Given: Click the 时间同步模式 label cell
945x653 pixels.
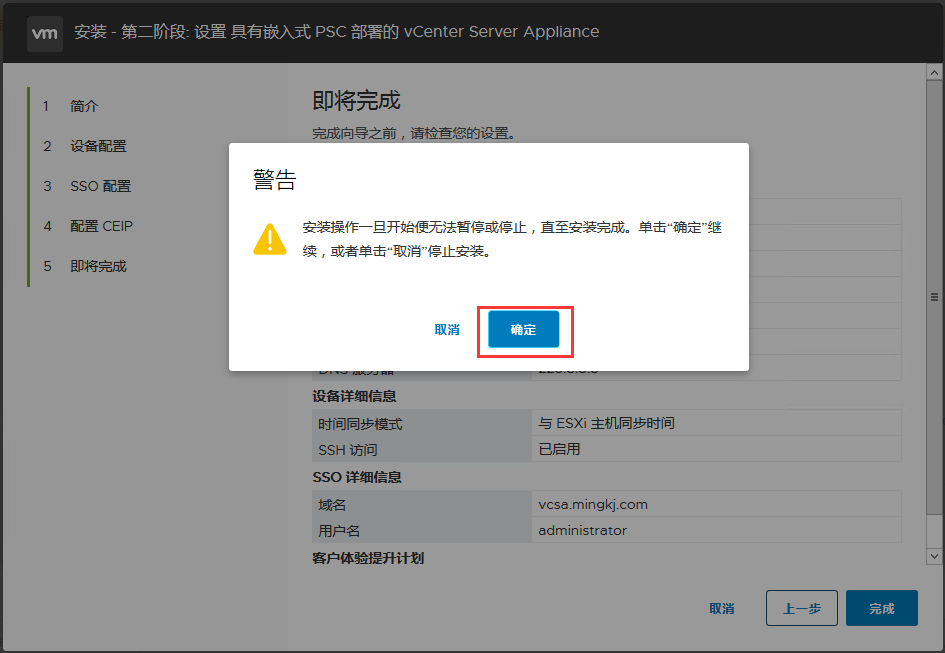Looking at the screenshot, I should 422,423.
